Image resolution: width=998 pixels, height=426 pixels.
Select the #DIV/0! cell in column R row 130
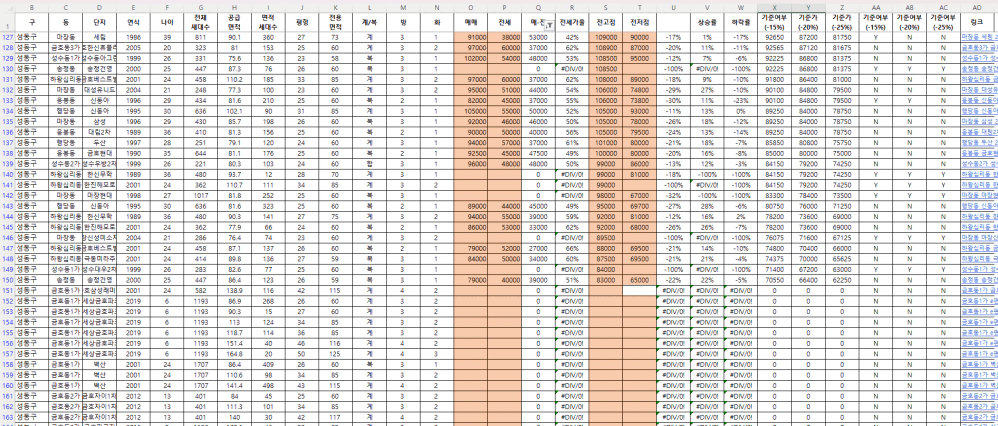[572, 68]
